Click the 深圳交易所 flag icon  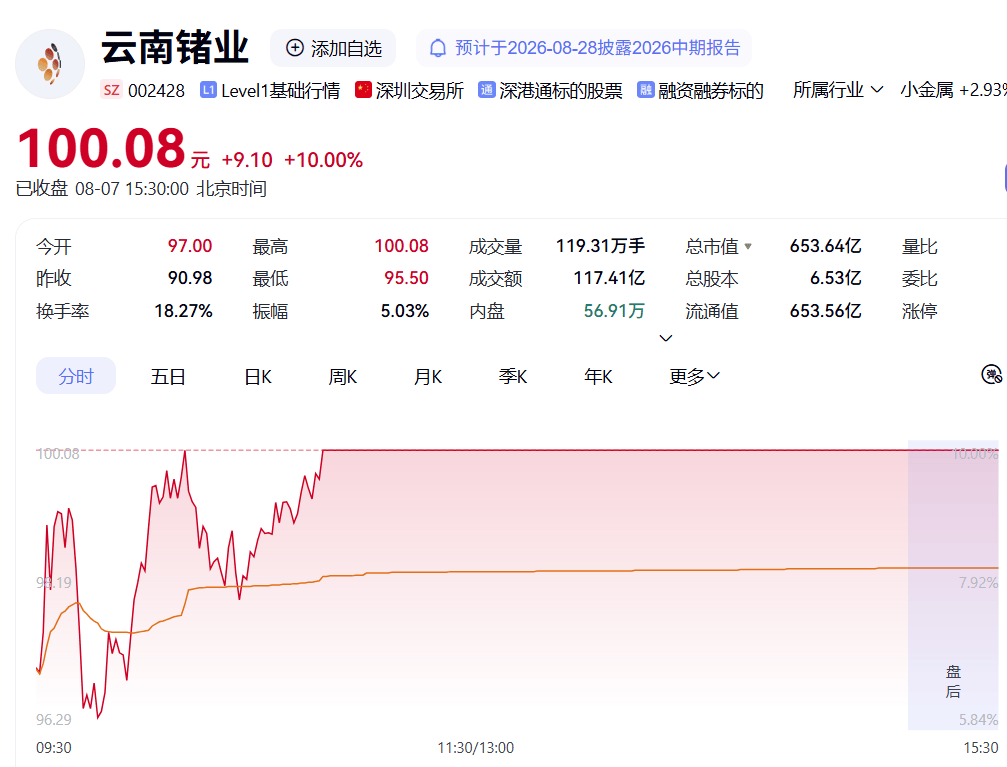[x=363, y=90]
